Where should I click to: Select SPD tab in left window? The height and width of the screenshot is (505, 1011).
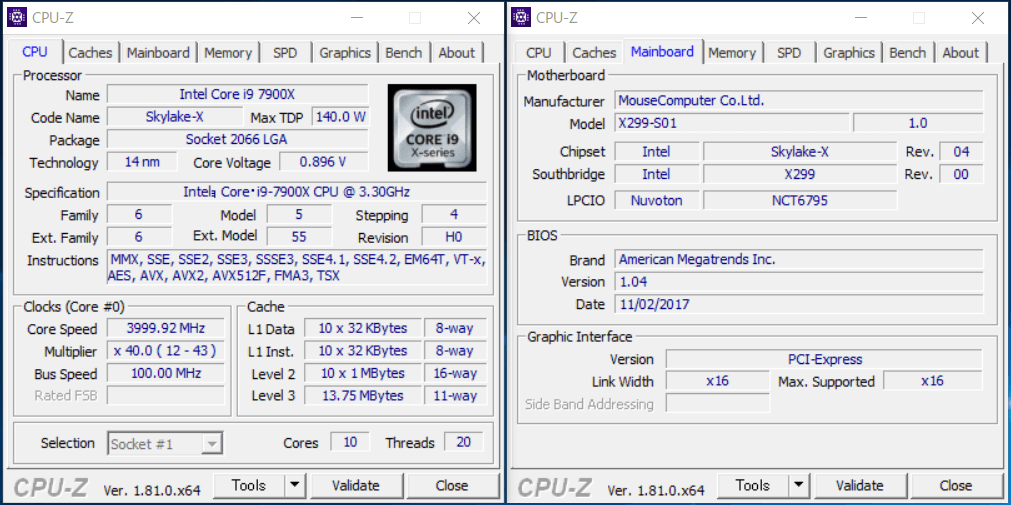(x=285, y=53)
